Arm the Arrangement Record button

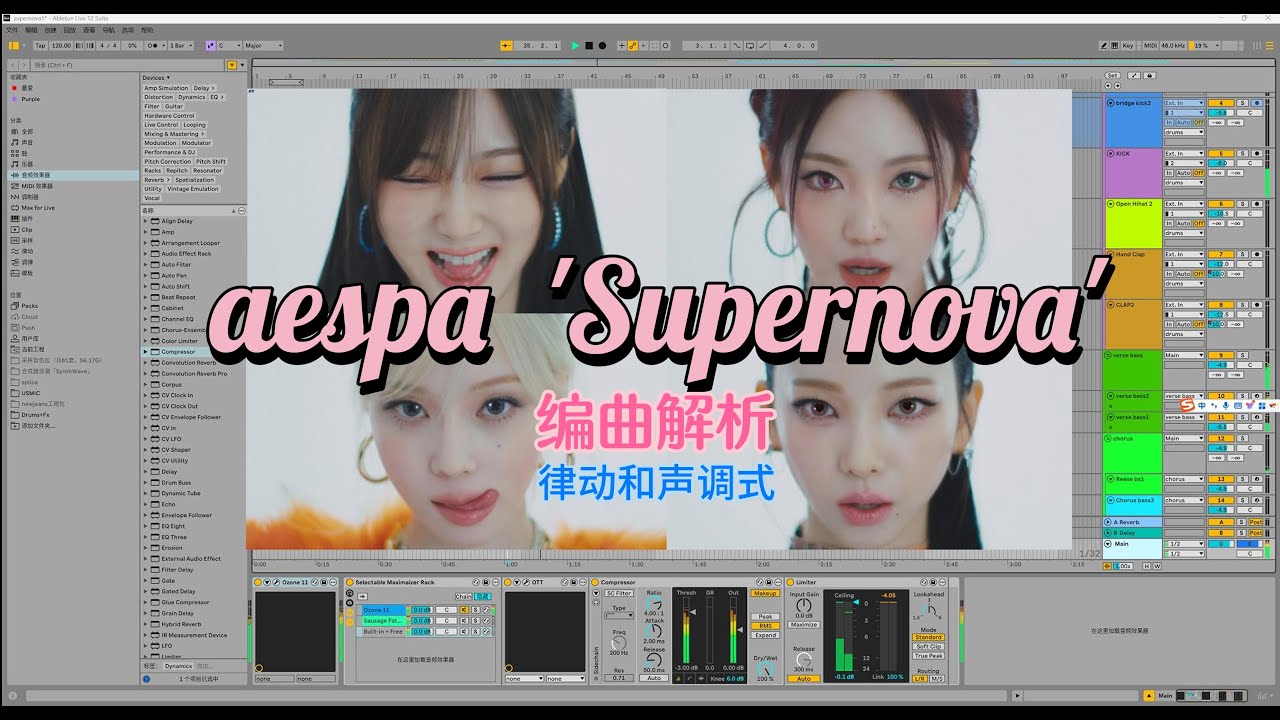click(602, 46)
